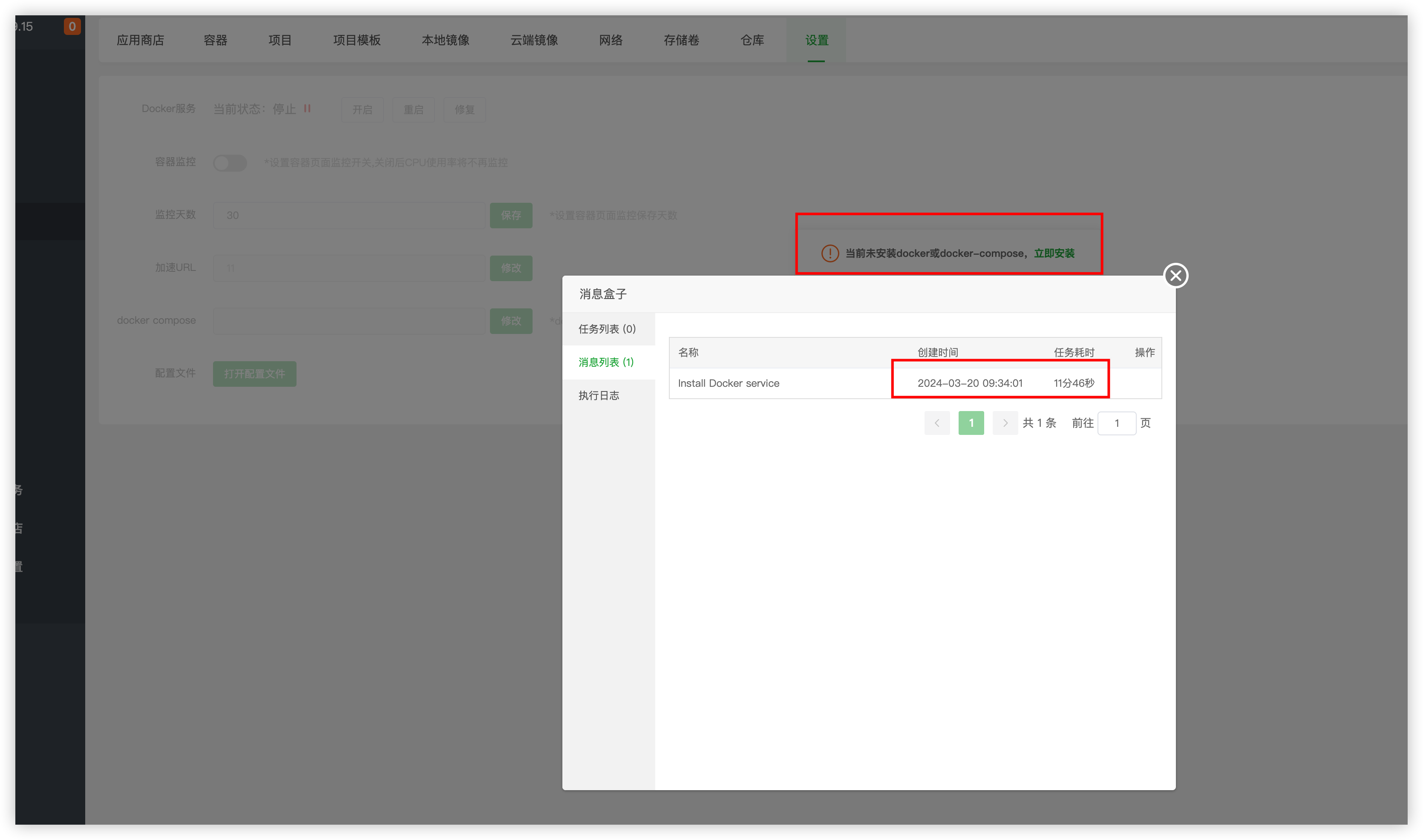Click the 11分46秒 duration cell

coord(1074,383)
